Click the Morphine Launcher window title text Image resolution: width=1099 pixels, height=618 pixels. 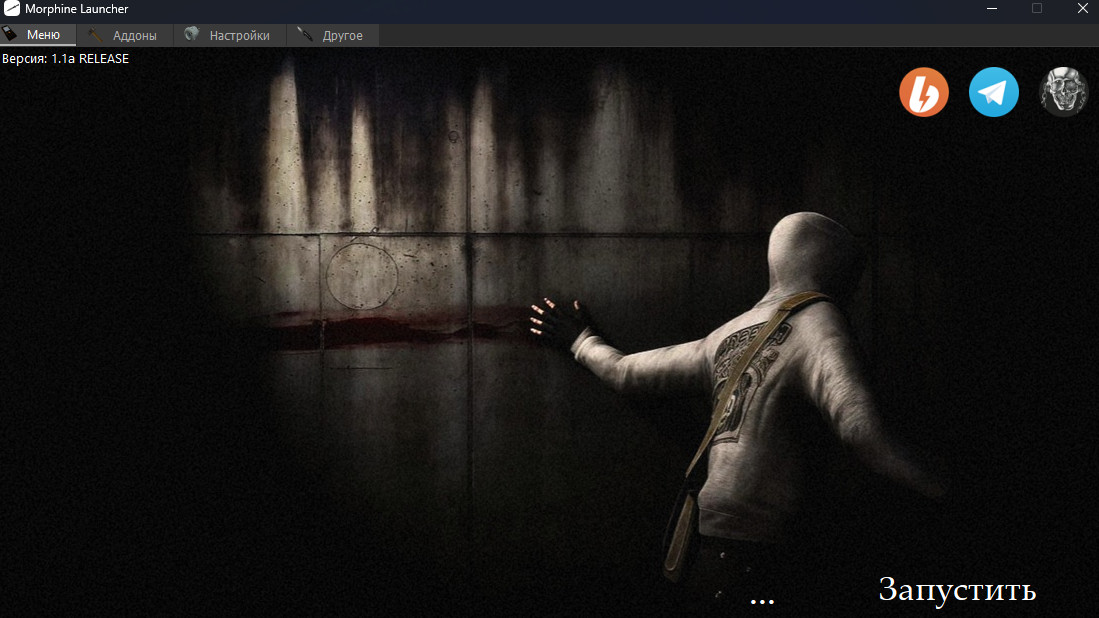[x=77, y=9]
